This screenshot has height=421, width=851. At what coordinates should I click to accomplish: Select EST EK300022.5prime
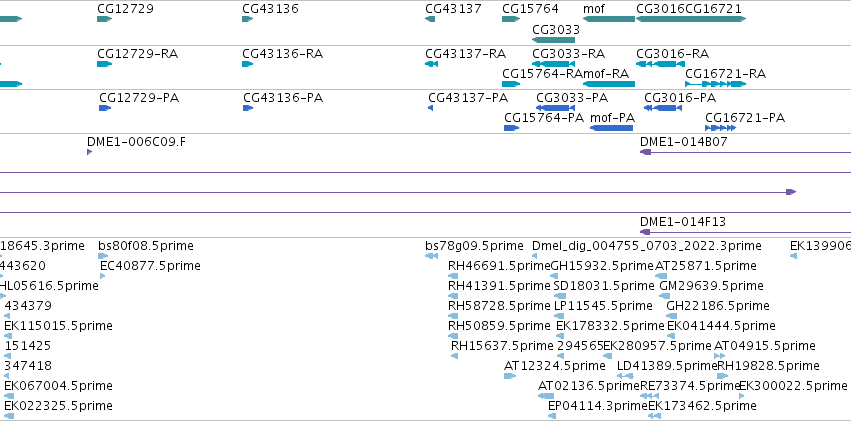[x=793, y=386]
